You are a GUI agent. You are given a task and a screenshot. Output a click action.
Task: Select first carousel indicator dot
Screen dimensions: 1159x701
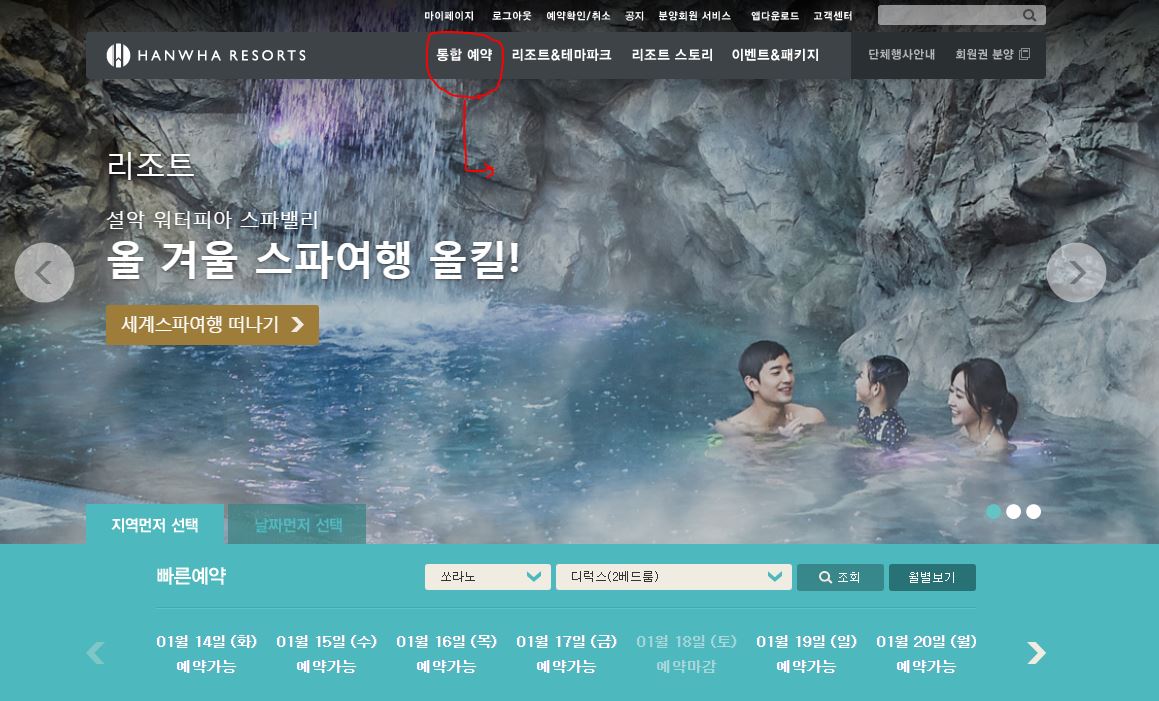click(993, 512)
